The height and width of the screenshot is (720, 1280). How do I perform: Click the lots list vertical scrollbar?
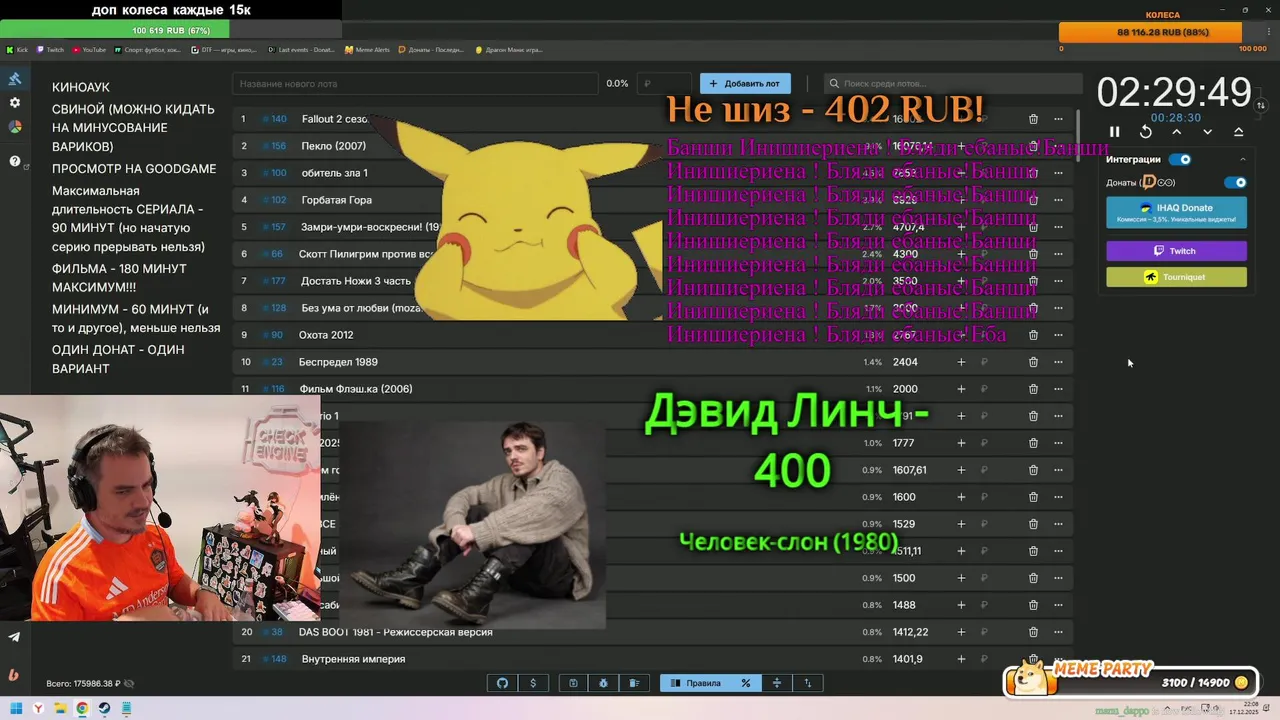click(1078, 135)
